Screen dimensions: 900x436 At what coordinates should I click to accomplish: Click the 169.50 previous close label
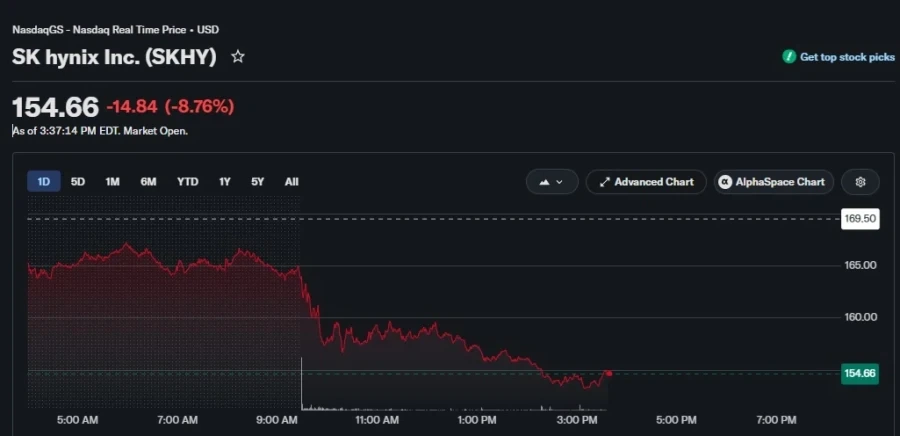tap(860, 219)
